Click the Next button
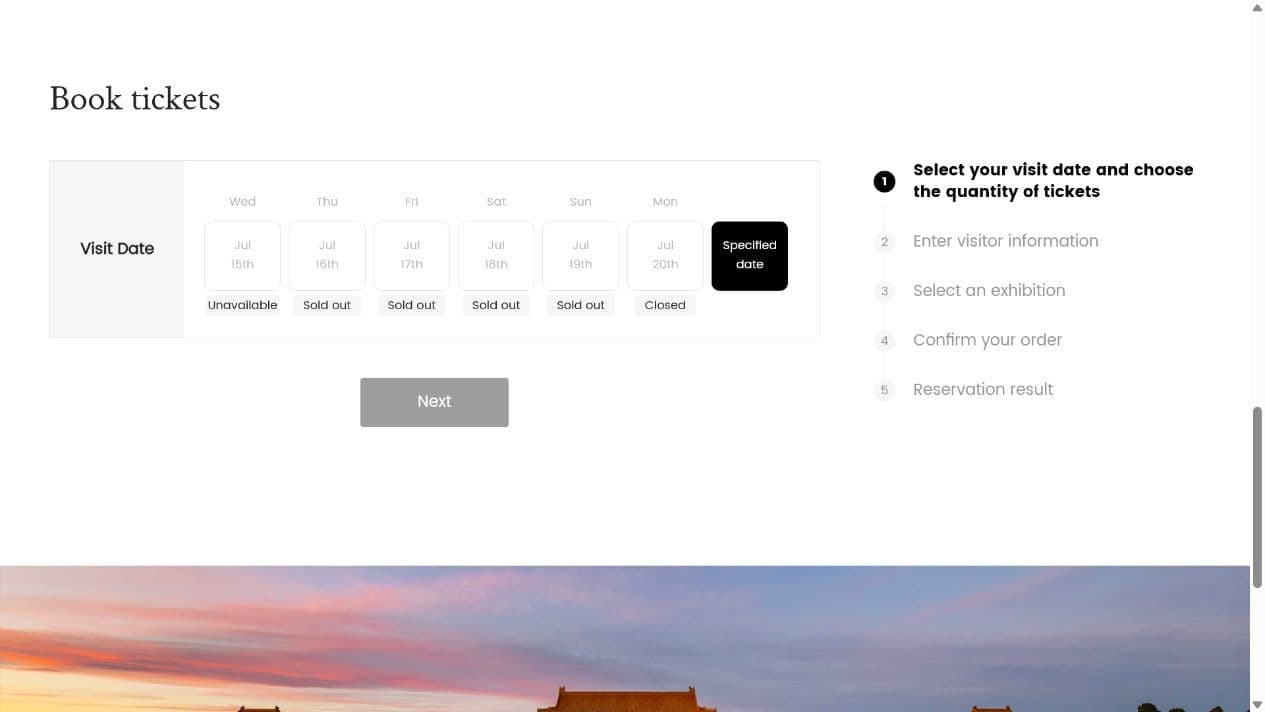 [434, 402]
